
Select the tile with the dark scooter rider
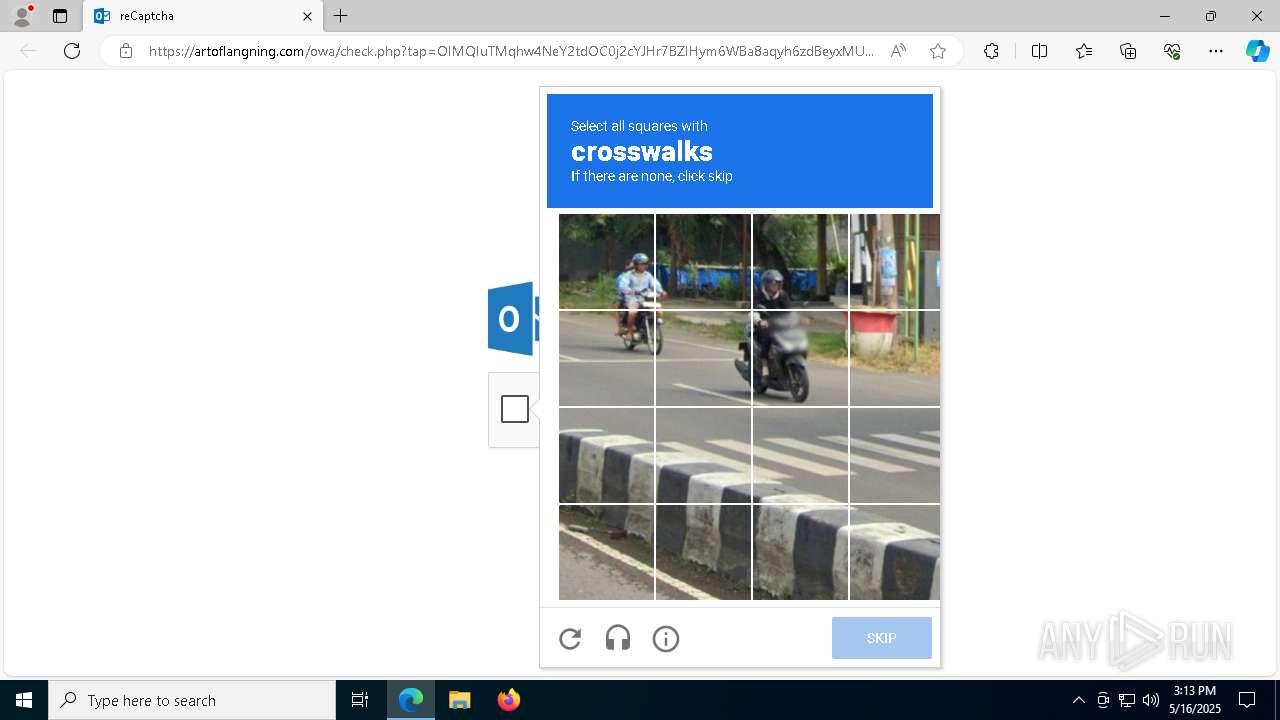coord(800,358)
